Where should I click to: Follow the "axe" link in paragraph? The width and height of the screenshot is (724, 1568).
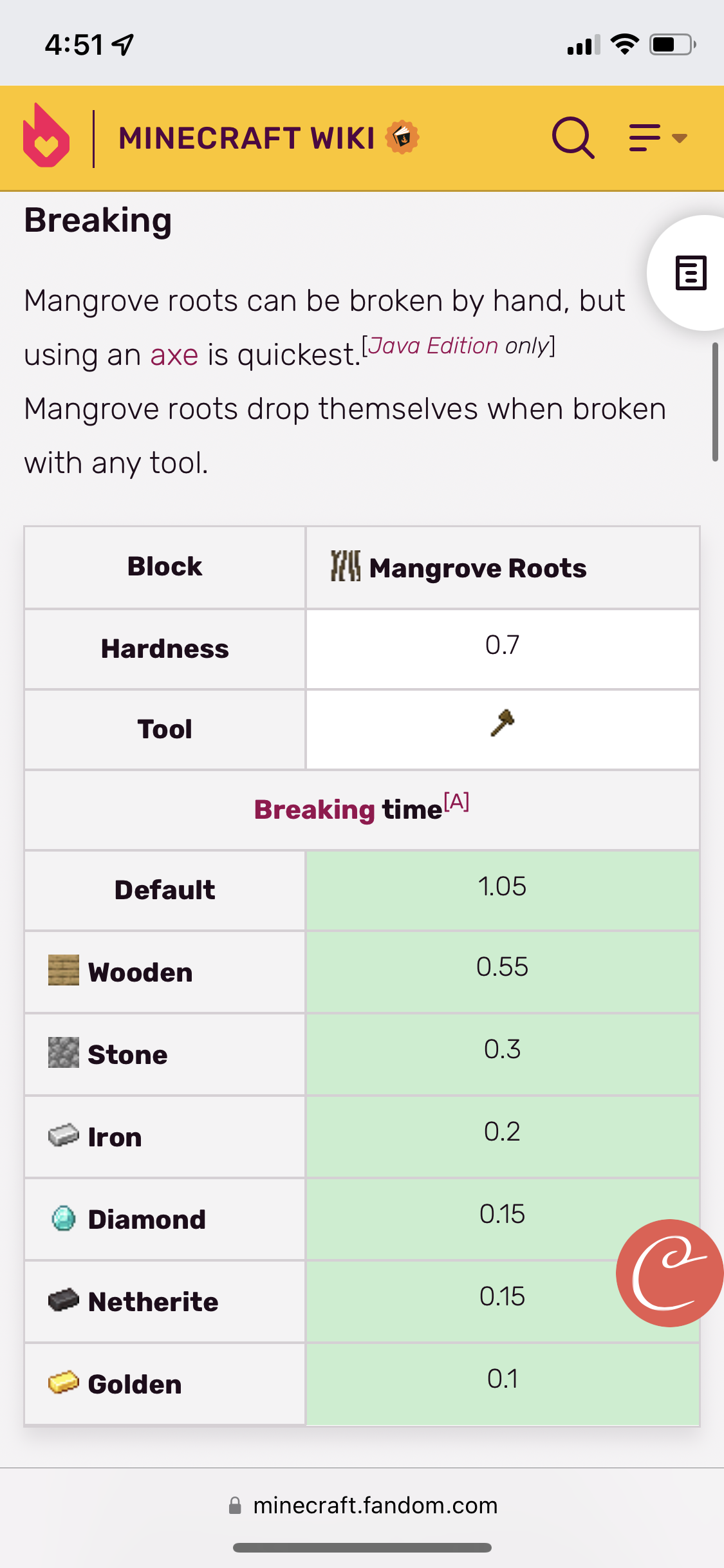pos(174,355)
